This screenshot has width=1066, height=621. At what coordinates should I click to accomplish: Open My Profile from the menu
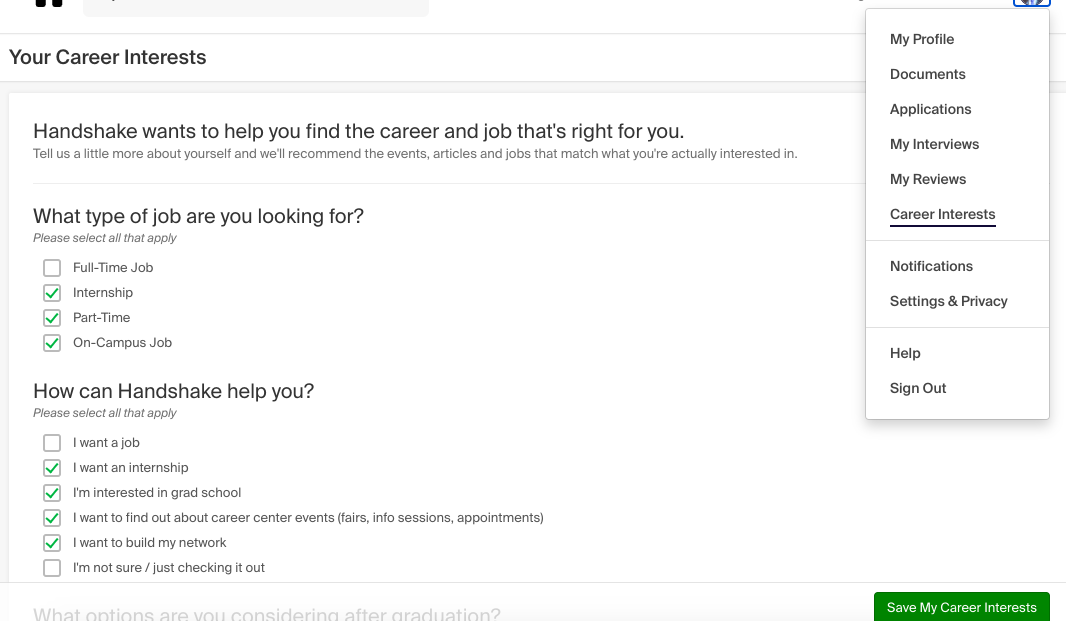[922, 39]
